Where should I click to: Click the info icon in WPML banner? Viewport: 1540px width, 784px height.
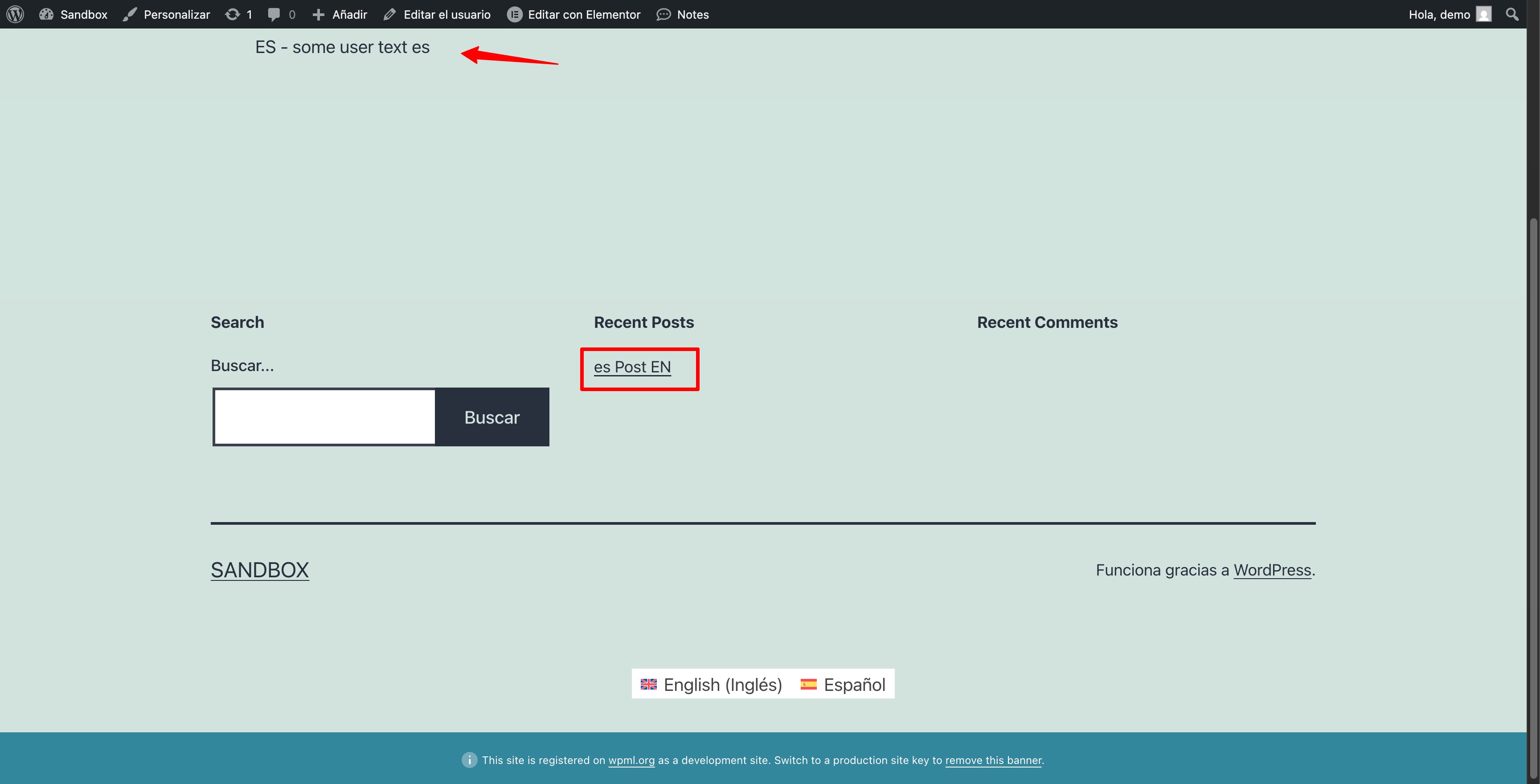pos(469,760)
